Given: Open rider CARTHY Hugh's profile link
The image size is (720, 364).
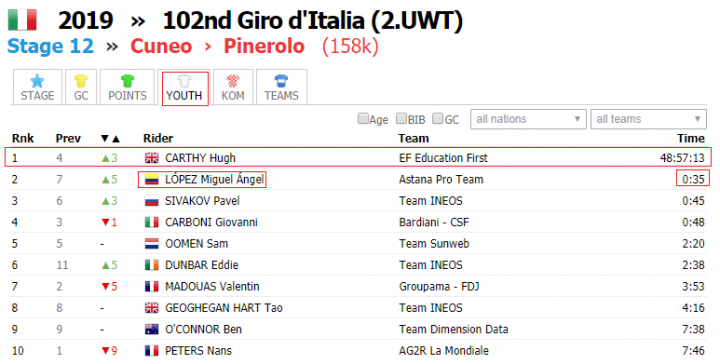Looking at the screenshot, I should click(200, 158).
